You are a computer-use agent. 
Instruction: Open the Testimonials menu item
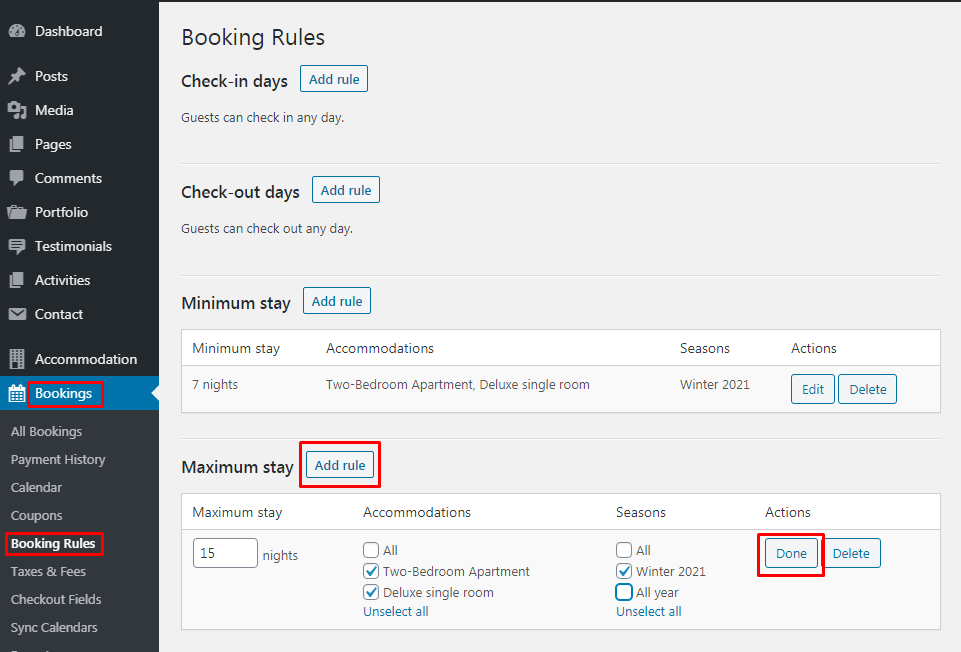click(x=74, y=246)
